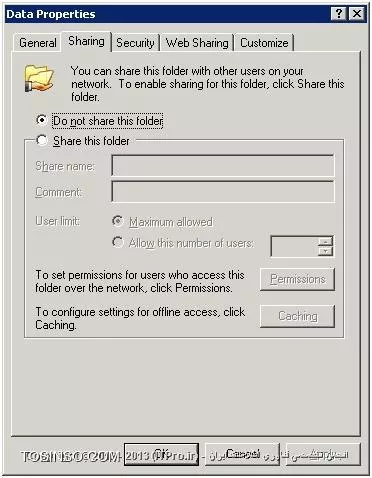This screenshot has width=372, height=478.
Task: Click the OK button
Action: tap(161, 454)
